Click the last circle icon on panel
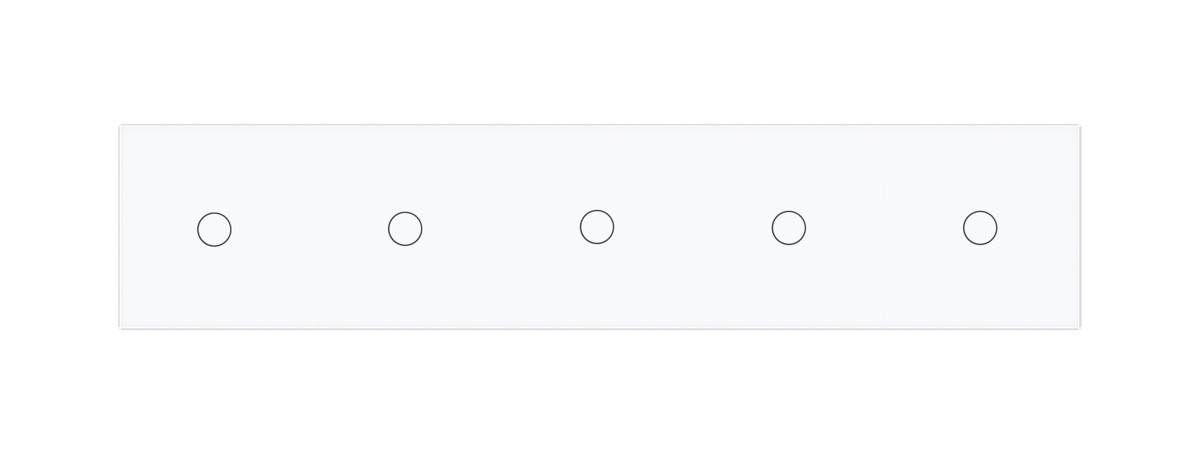1200x454 pixels. click(x=980, y=228)
